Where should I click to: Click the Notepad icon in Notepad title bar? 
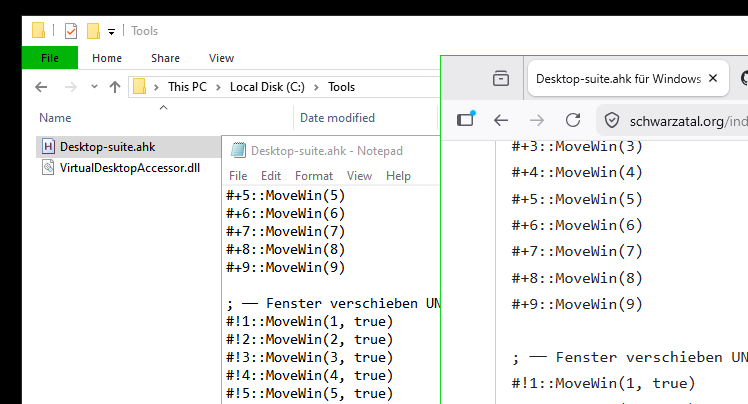point(238,150)
